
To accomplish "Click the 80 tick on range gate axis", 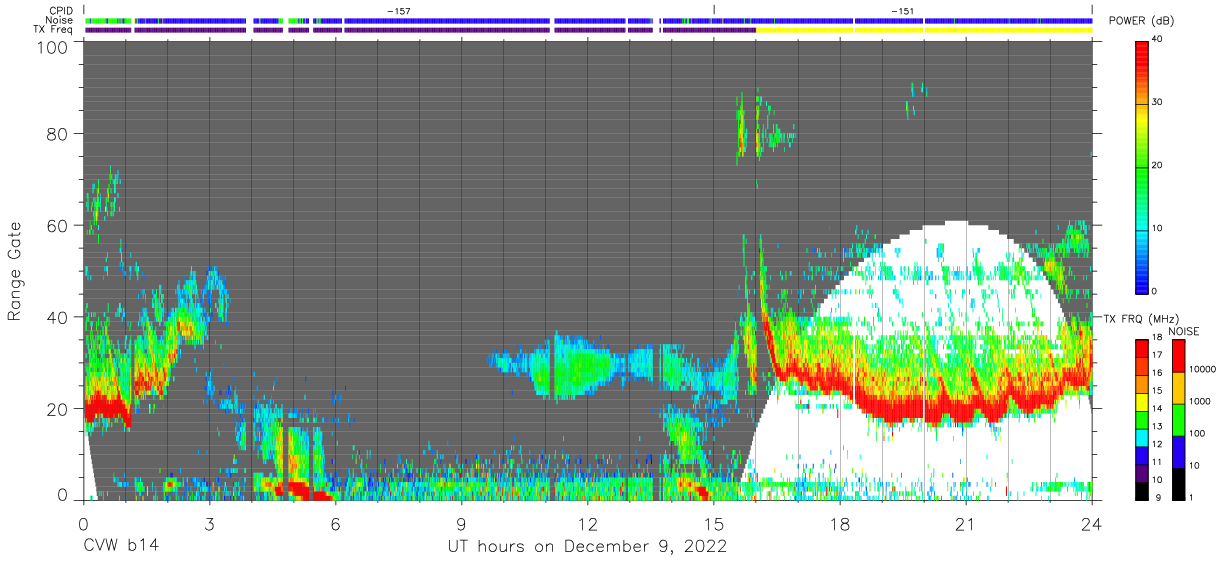I will 56,133.
